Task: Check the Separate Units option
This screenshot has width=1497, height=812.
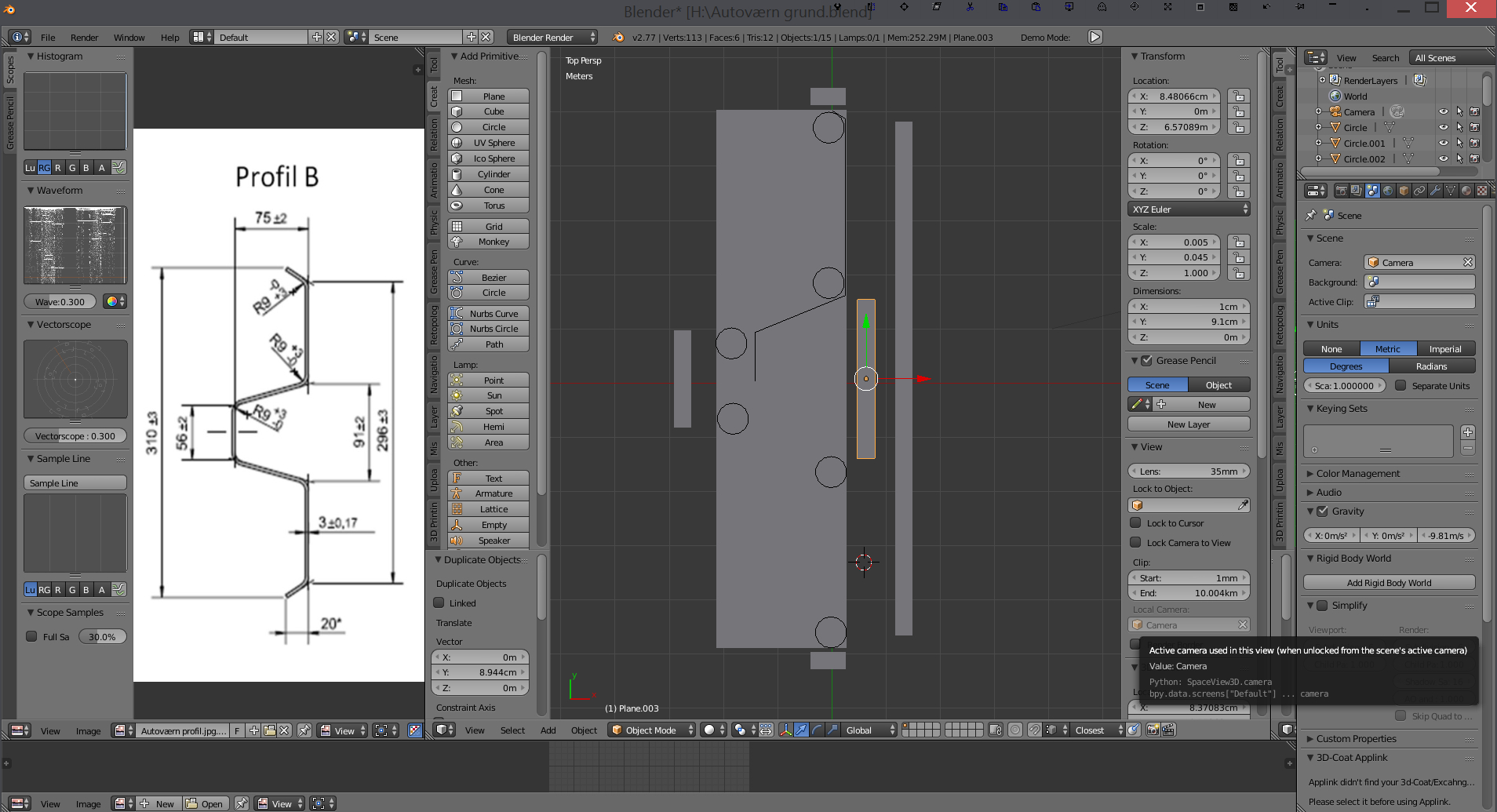Action: (1400, 385)
